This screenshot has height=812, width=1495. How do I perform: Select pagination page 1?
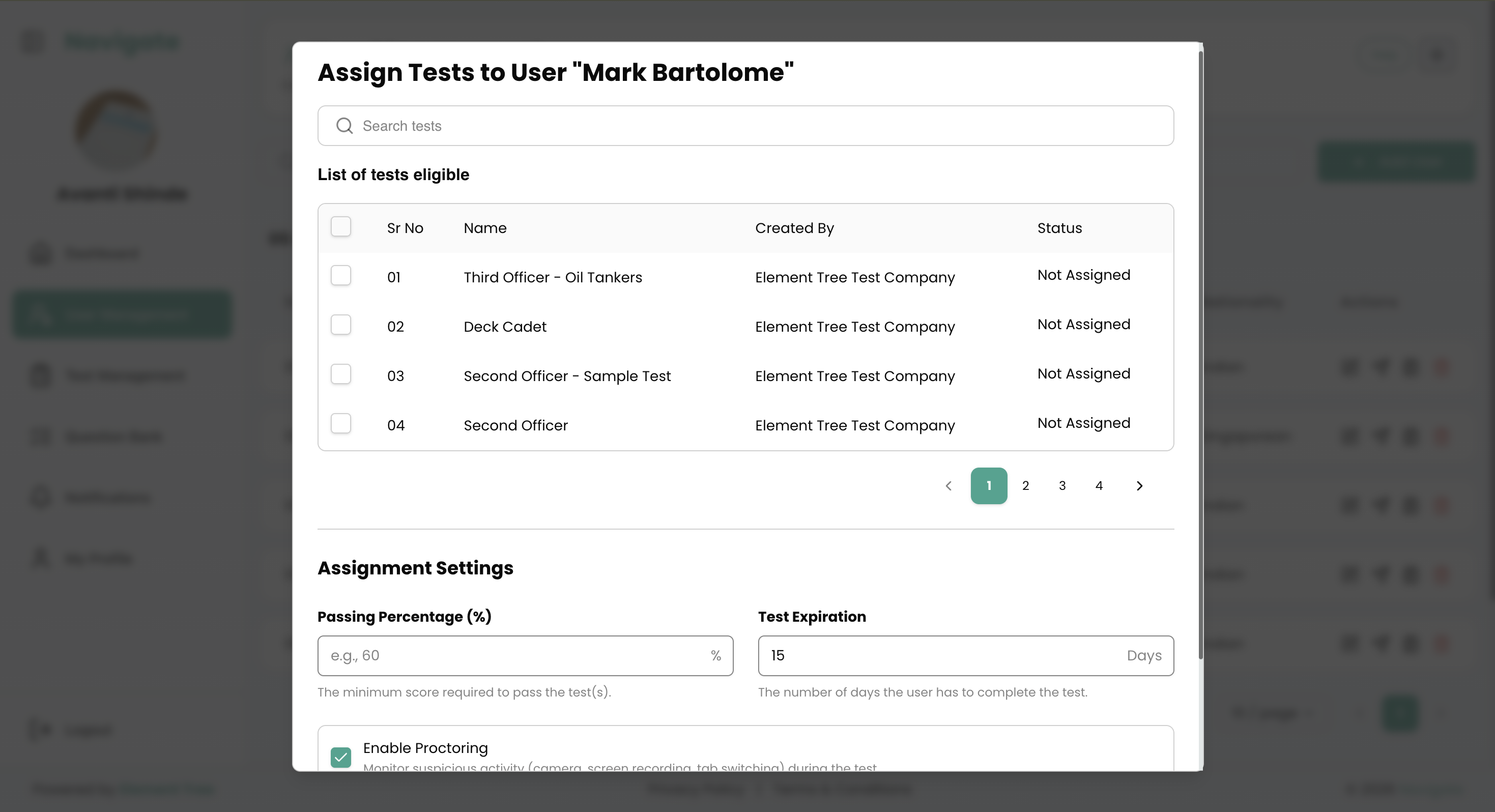pyautogui.click(x=989, y=485)
